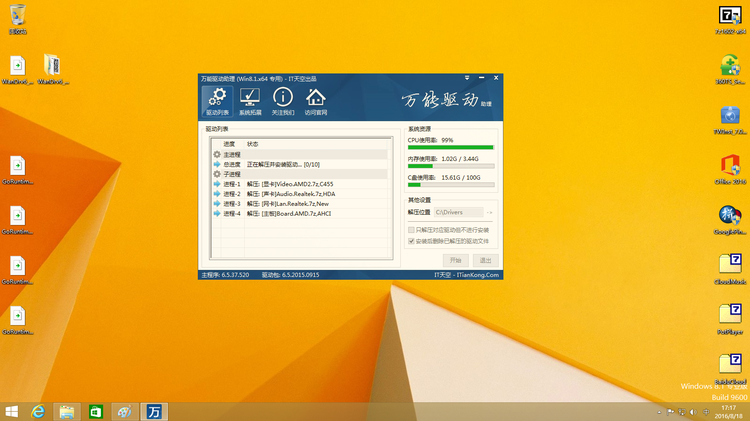Image resolution: width=750 pixels, height=421 pixels.
Task: Select the PotPlayer desktop icon
Action: coord(730,320)
